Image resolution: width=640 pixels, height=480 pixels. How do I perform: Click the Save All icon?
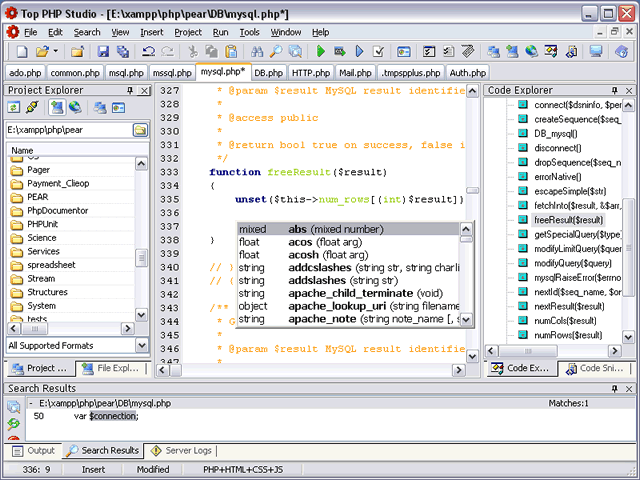click(122, 51)
